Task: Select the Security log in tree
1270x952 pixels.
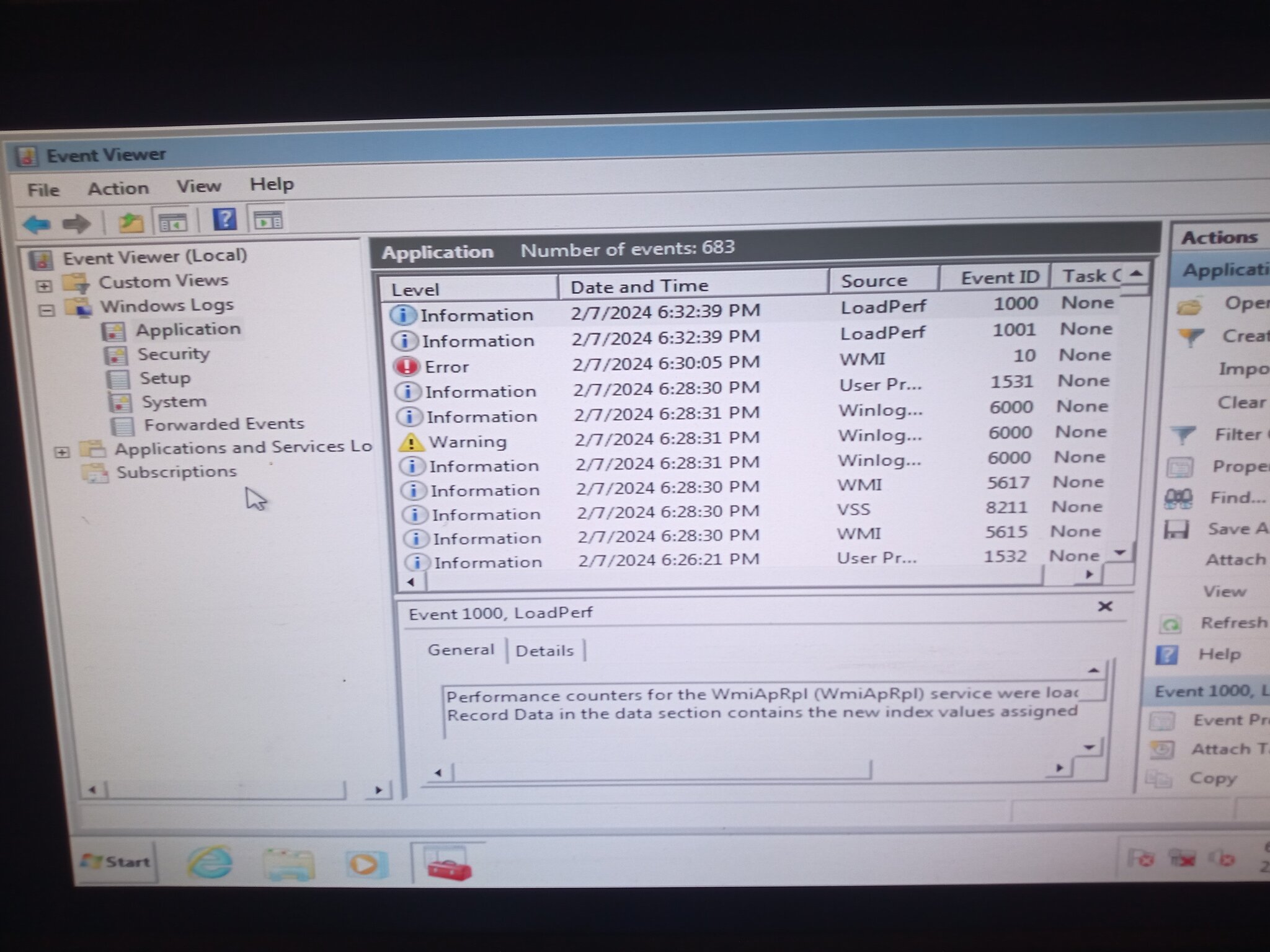Action: (x=173, y=355)
